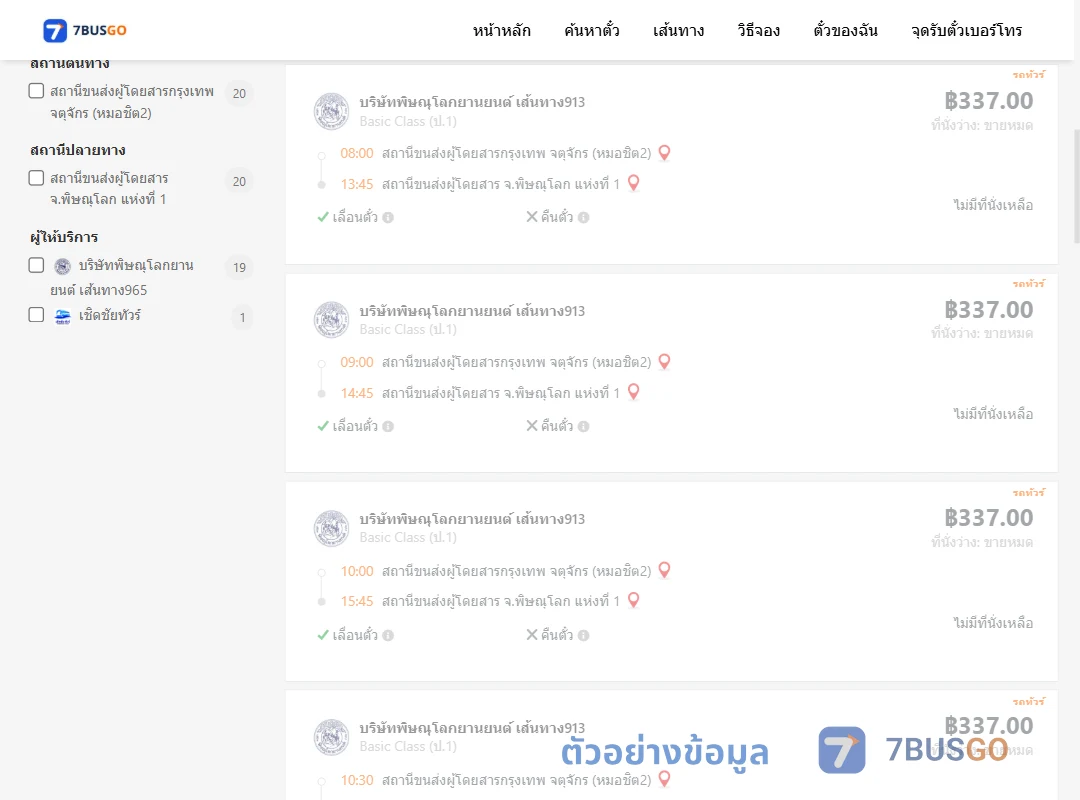Open the ตั๋วของฉัน menu item
This screenshot has width=1080, height=800.
coord(845,30)
